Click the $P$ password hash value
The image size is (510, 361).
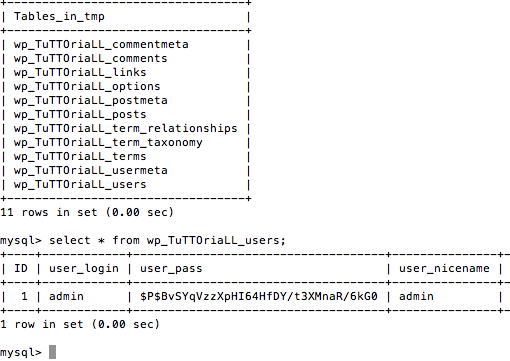point(259,296)
